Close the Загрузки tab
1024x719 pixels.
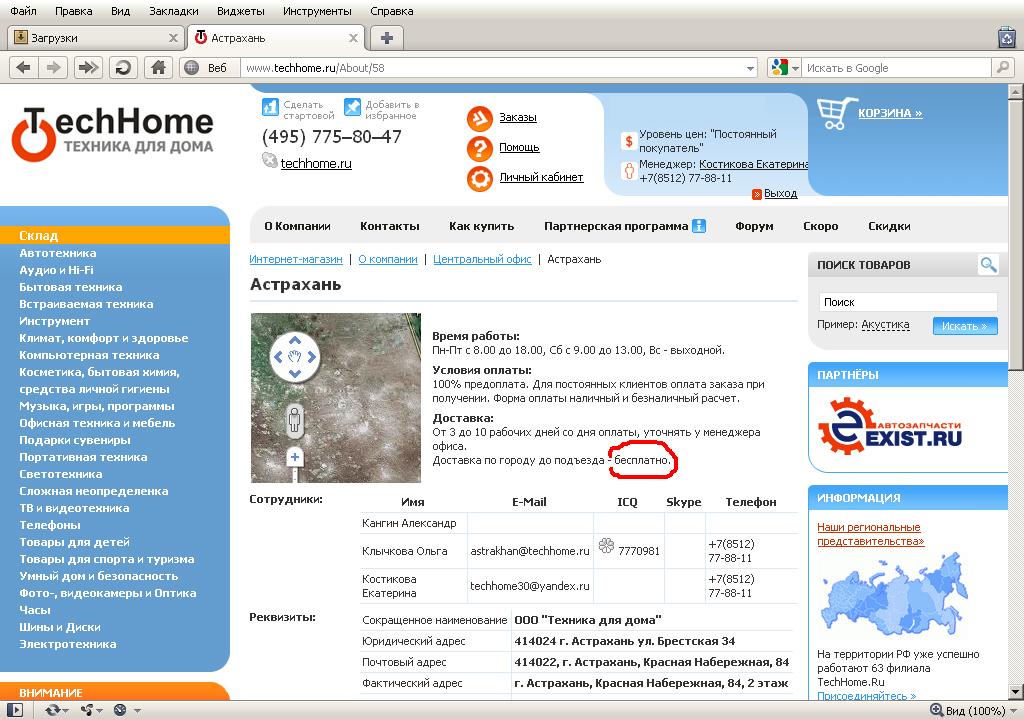click(x=173, y=38)
